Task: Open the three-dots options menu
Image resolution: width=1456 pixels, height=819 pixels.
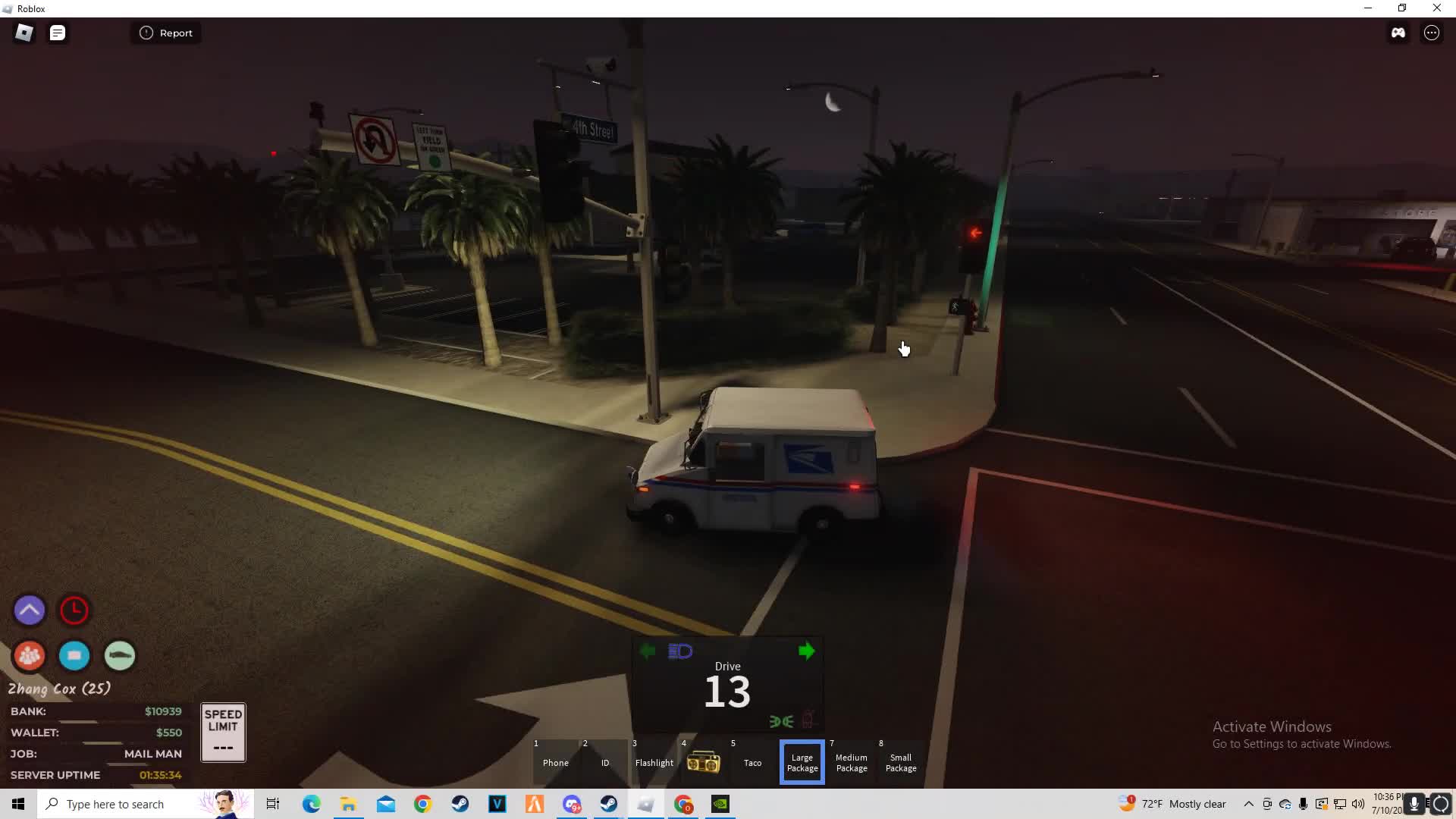Action: coord(1431,33)
